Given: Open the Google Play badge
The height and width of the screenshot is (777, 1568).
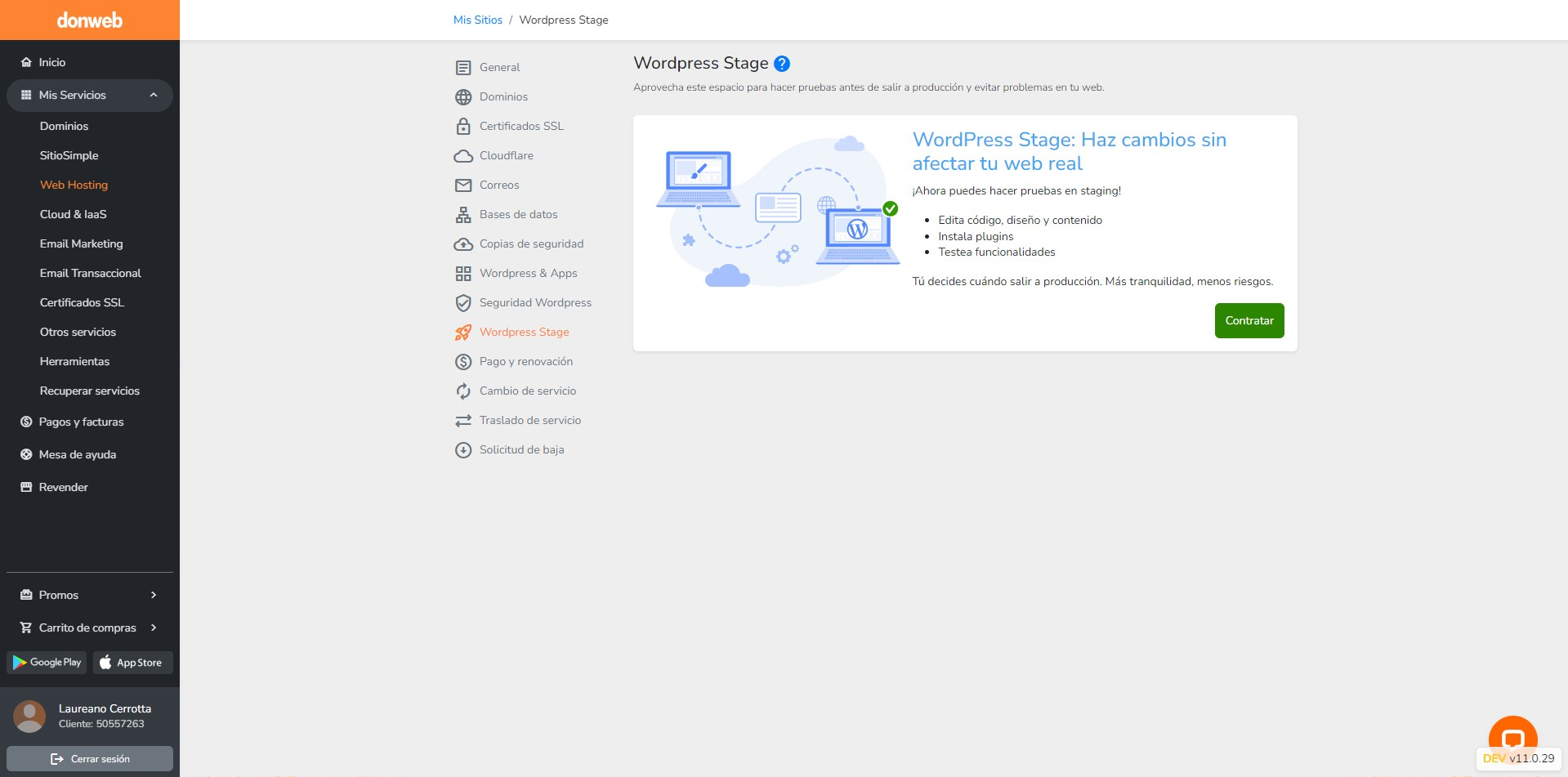Looking at the screenshot, I should click(x=47, y=663).
